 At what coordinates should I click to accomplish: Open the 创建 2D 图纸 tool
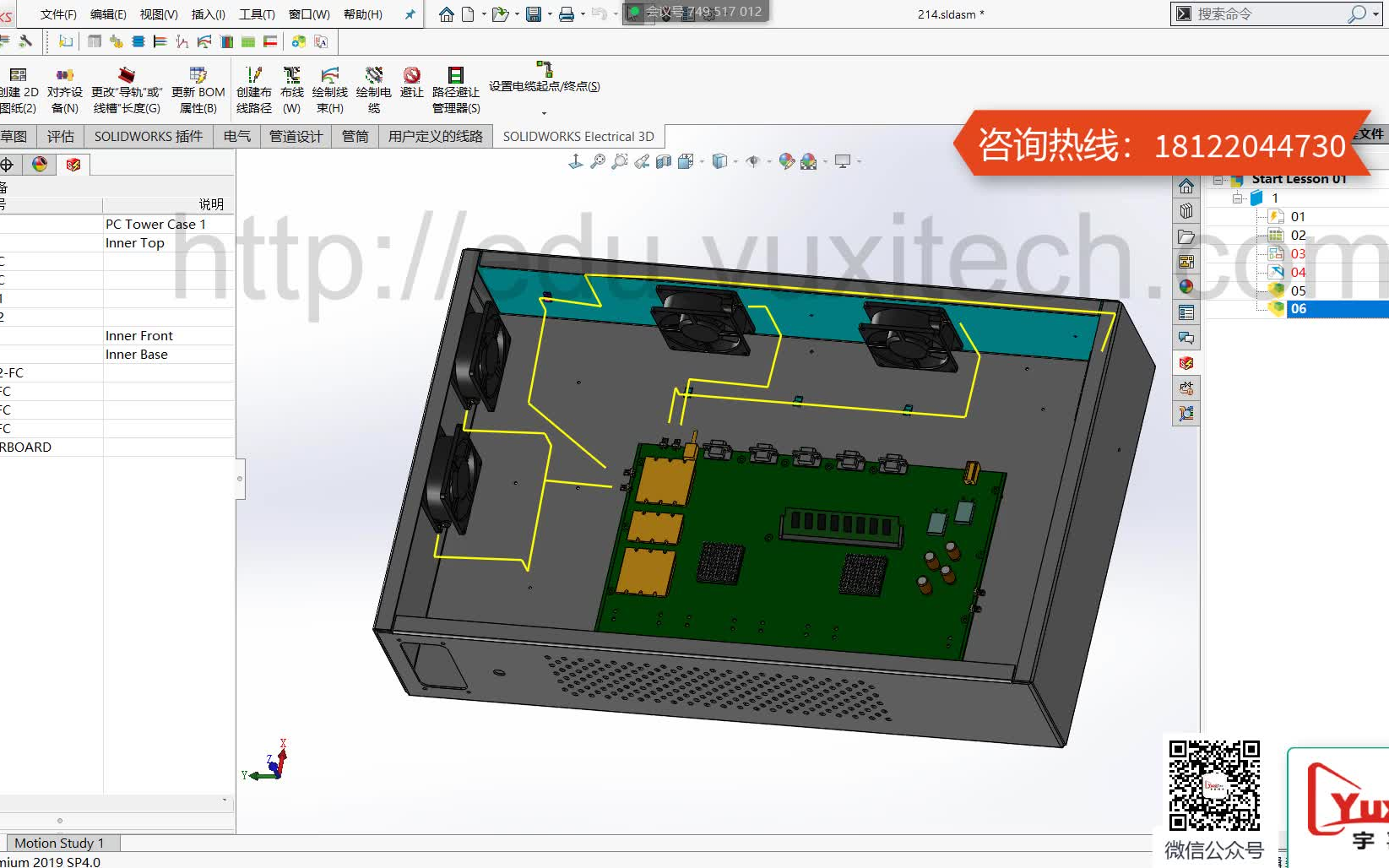18,90
